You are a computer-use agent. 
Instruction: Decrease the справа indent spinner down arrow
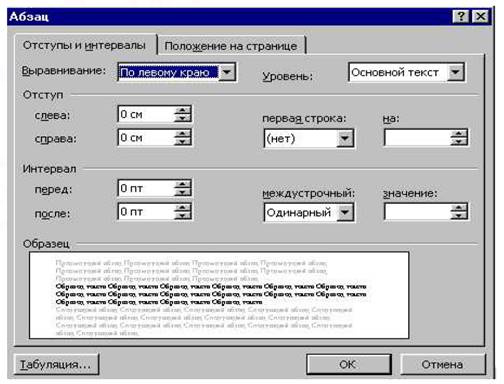(182, 141)
